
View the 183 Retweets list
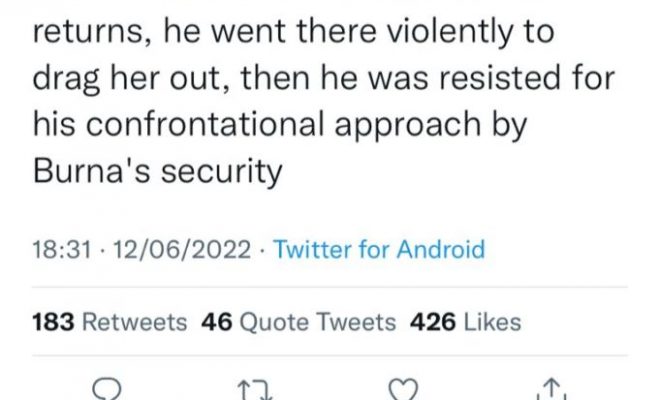[110, 322]
